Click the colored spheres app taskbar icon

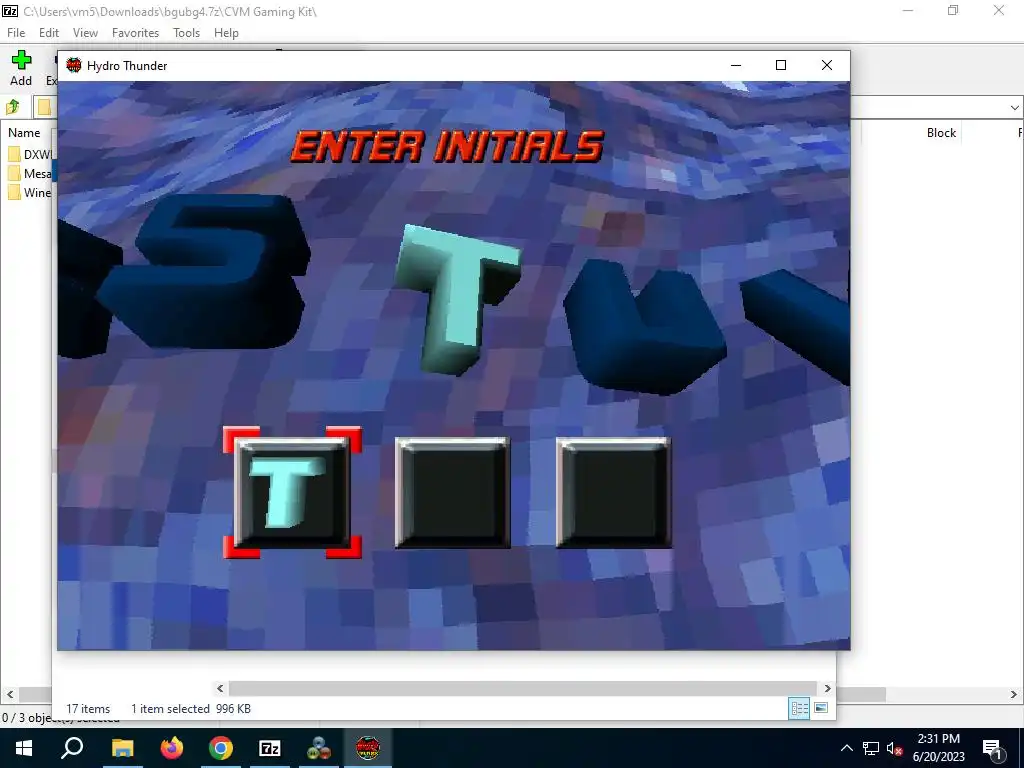pyautogui.click(x=319, y=748)
